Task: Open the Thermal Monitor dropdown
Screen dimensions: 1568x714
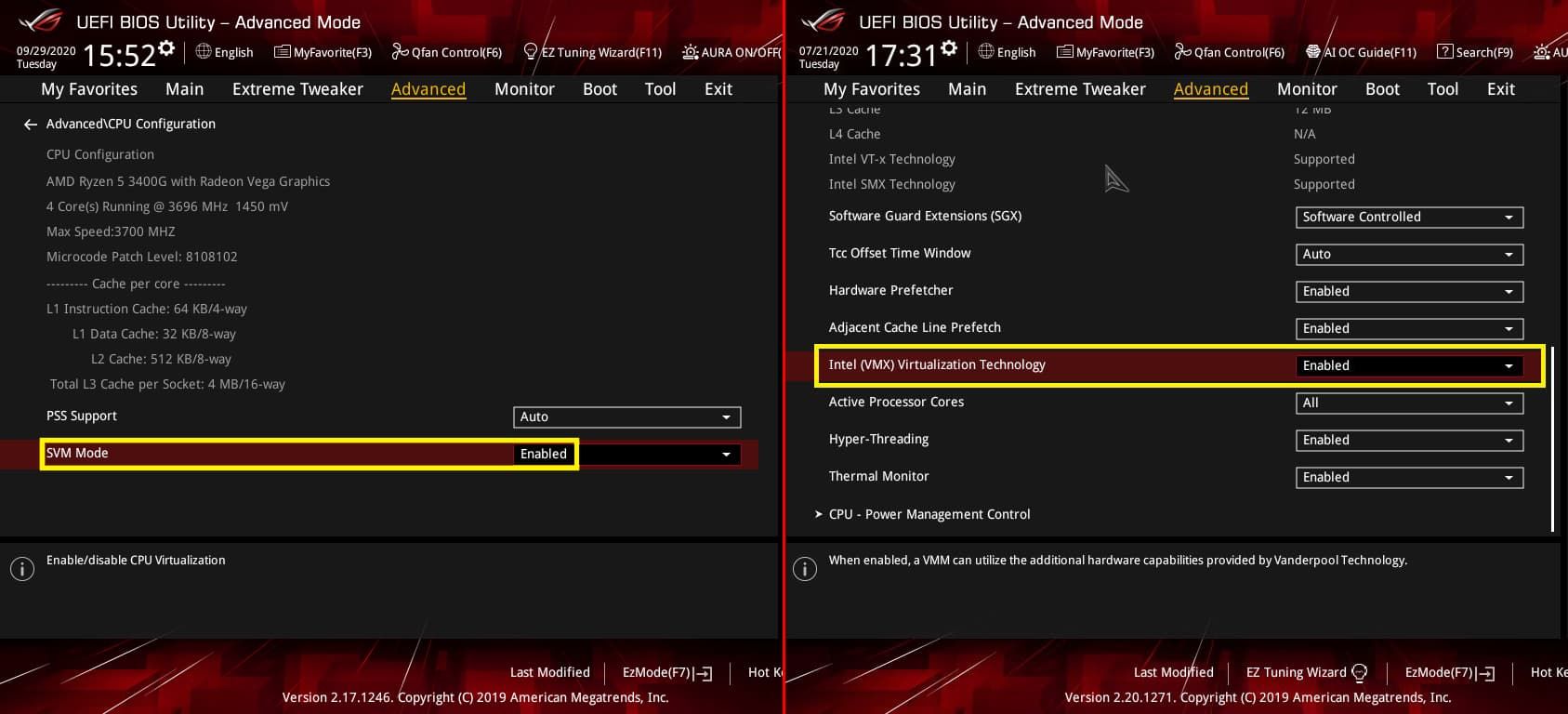Action: click(1409, 477)
